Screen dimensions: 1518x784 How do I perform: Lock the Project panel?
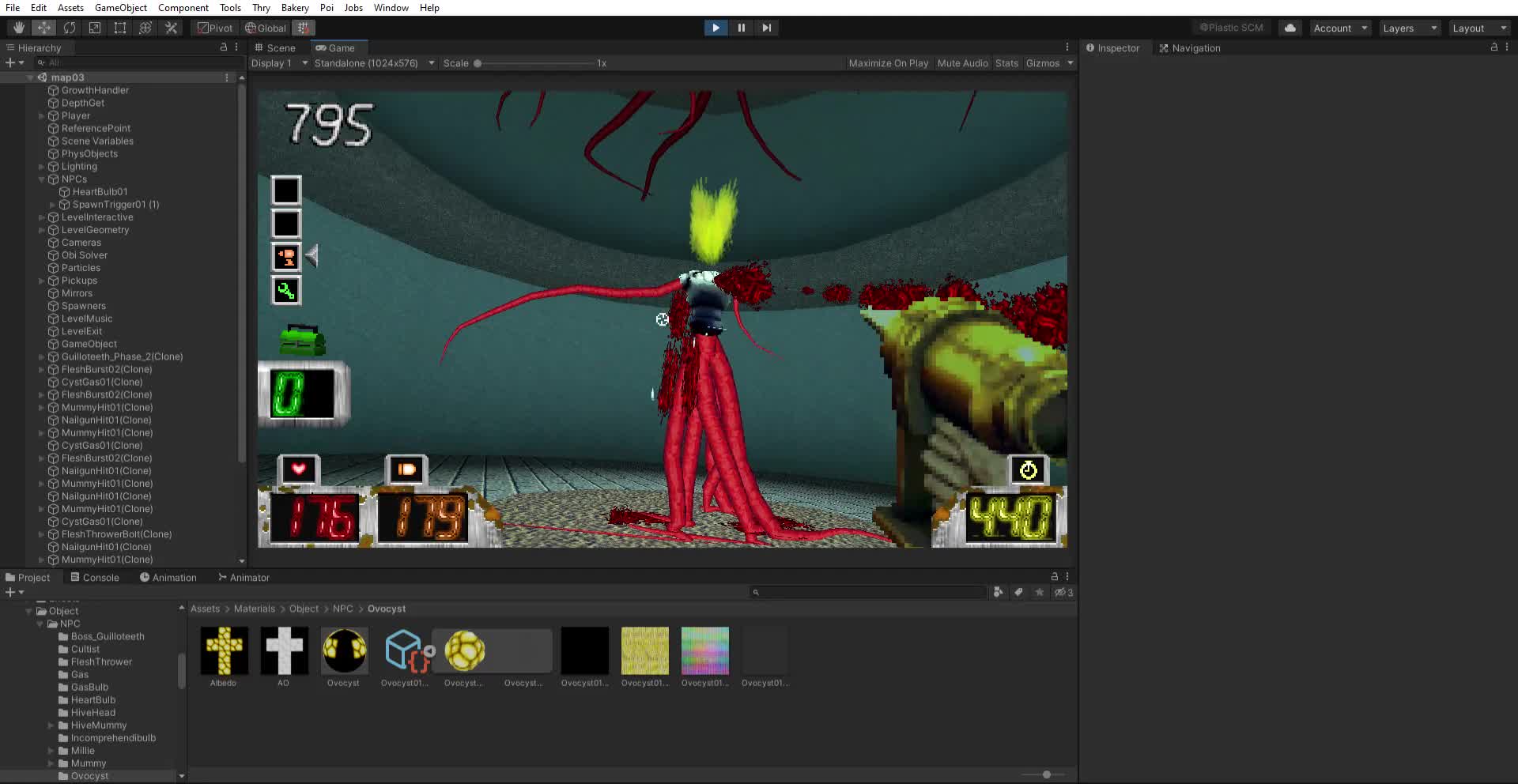(1054, 577)
